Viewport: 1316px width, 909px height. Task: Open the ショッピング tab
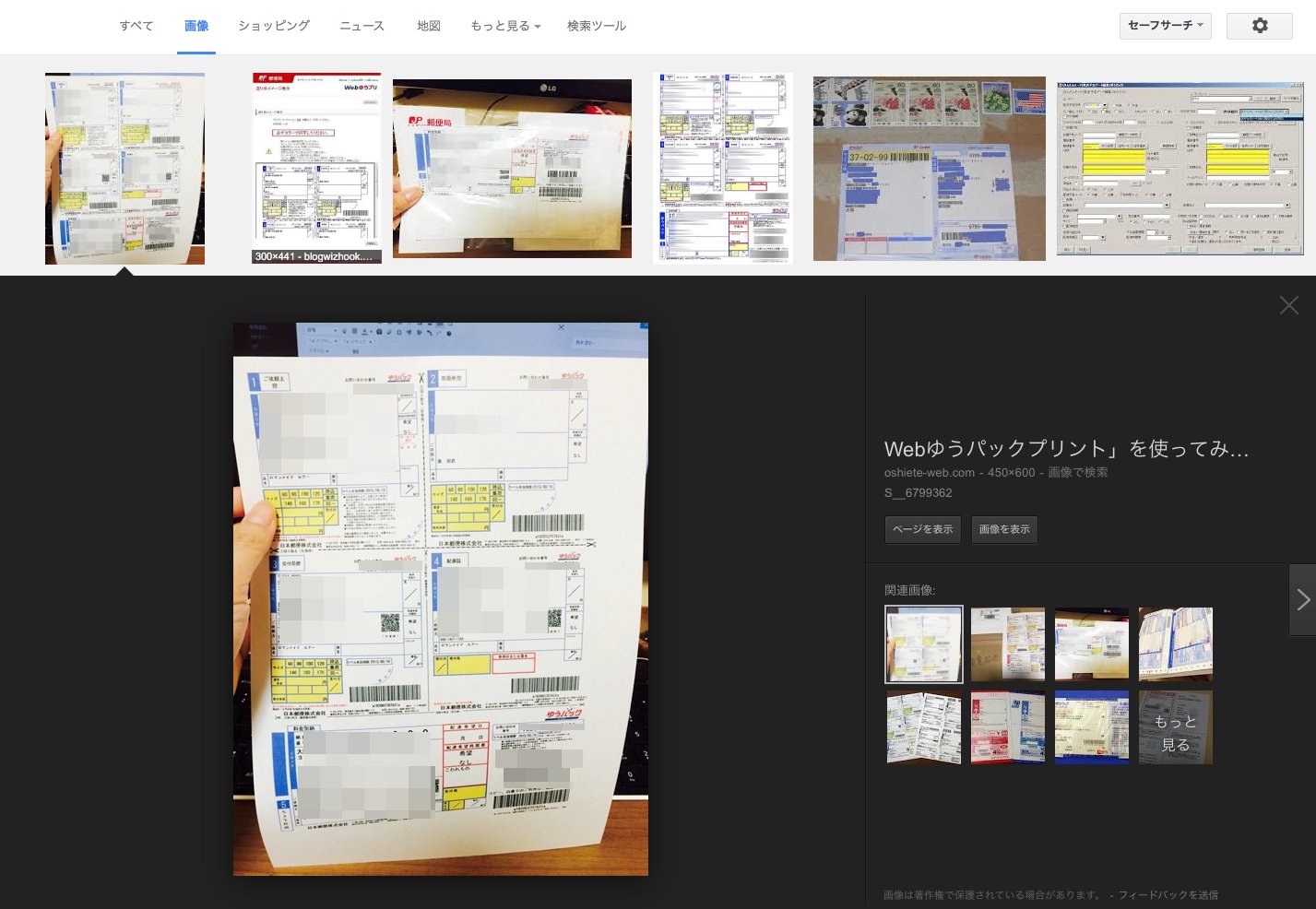coord(274,26)
